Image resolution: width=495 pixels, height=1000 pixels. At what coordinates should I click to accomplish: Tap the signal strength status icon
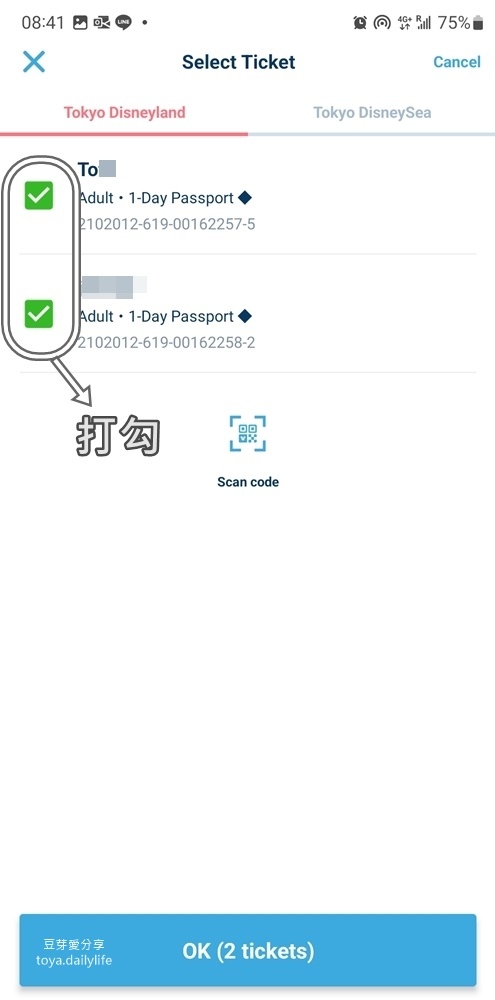[424, 23]
